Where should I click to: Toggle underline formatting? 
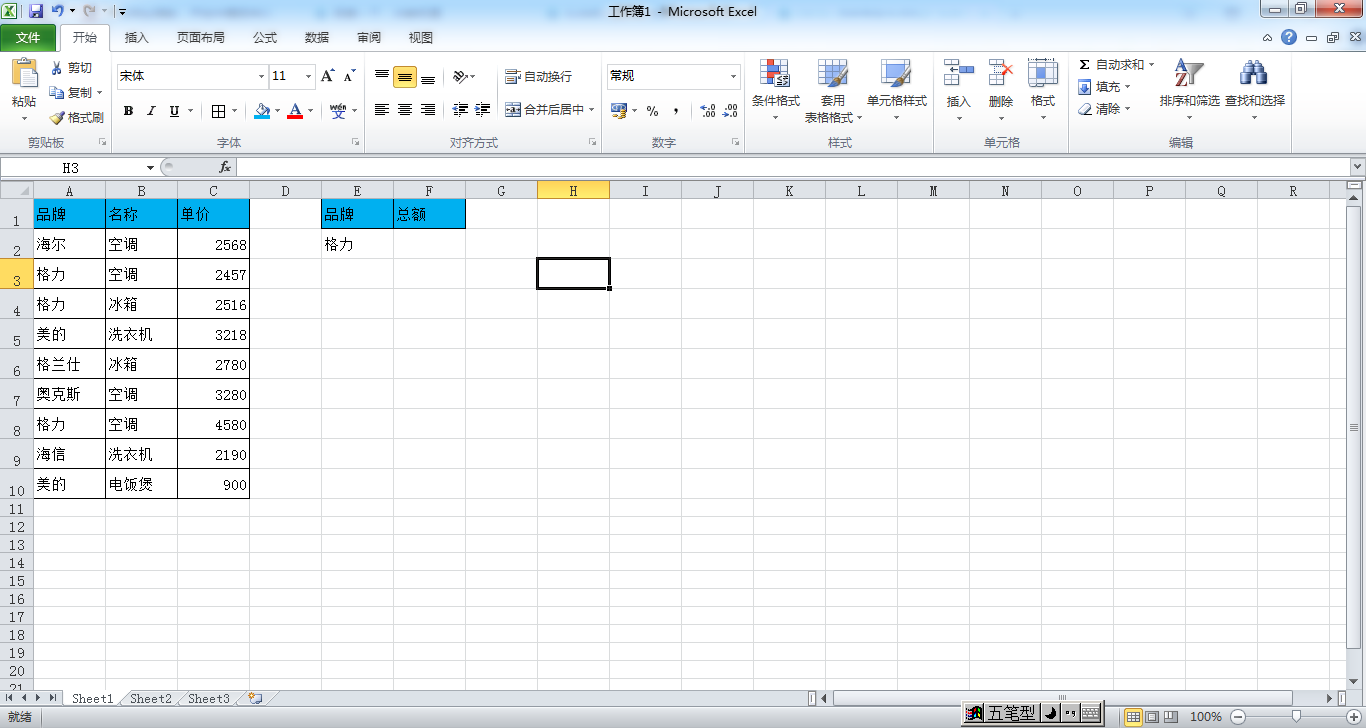(x=175, y=111)
